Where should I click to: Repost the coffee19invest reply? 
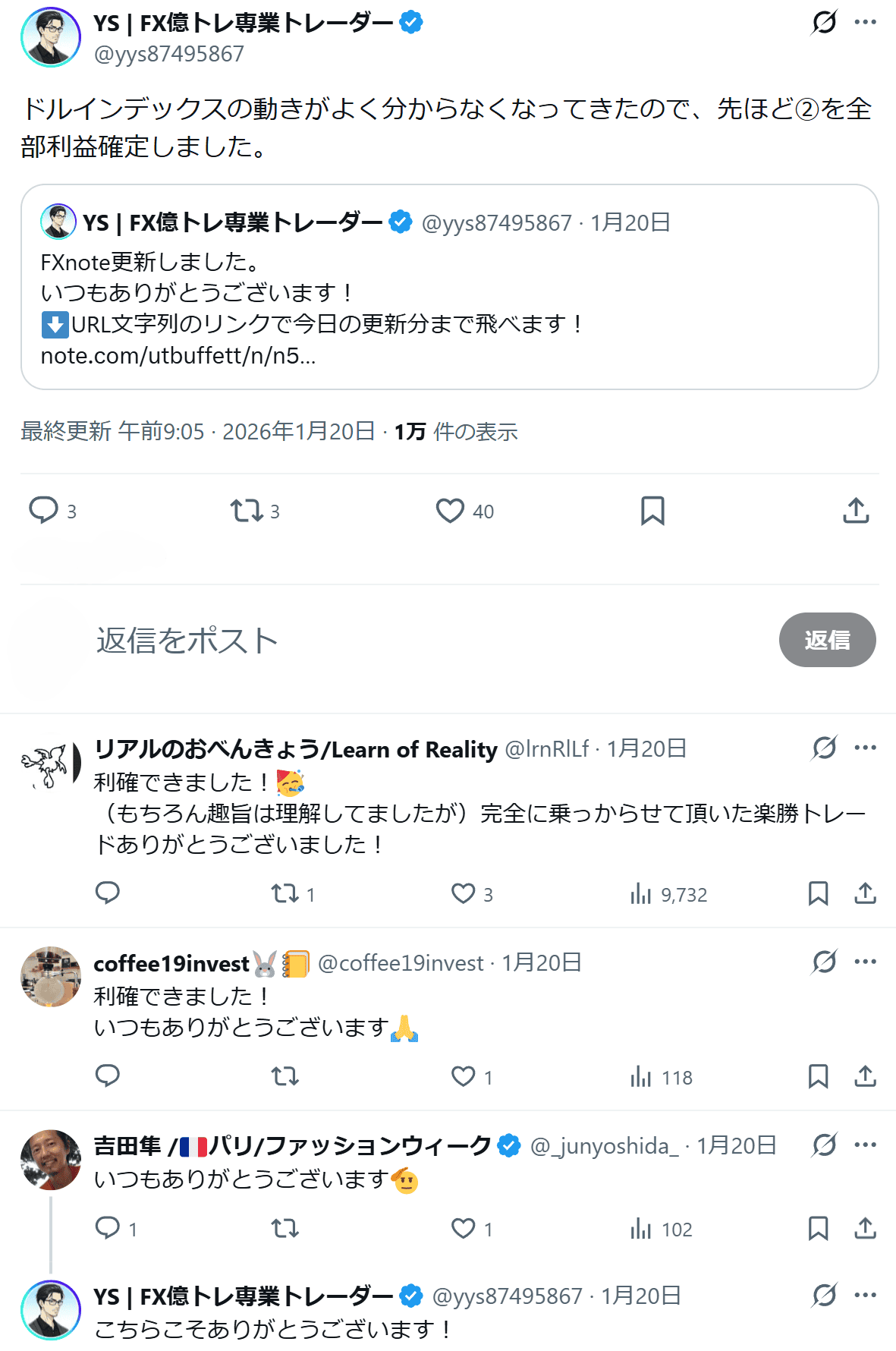(285, 1076)
